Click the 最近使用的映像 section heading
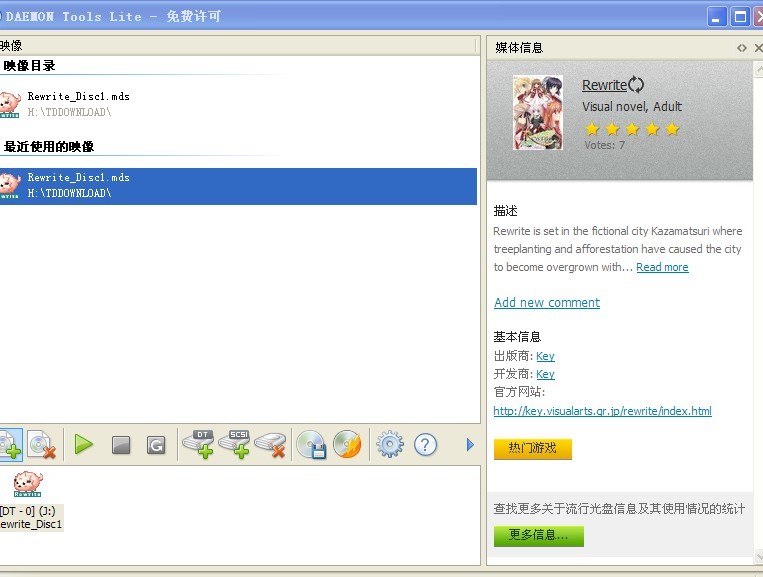 [49, 146]
